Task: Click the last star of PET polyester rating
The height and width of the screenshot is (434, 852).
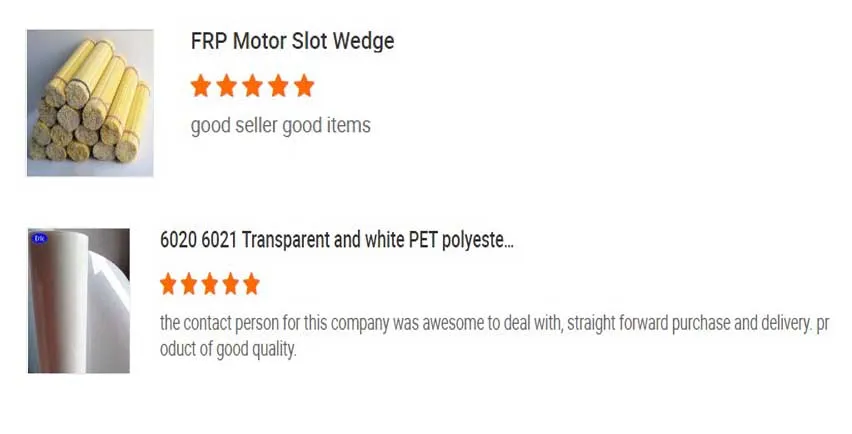Action: coord(251,285)
